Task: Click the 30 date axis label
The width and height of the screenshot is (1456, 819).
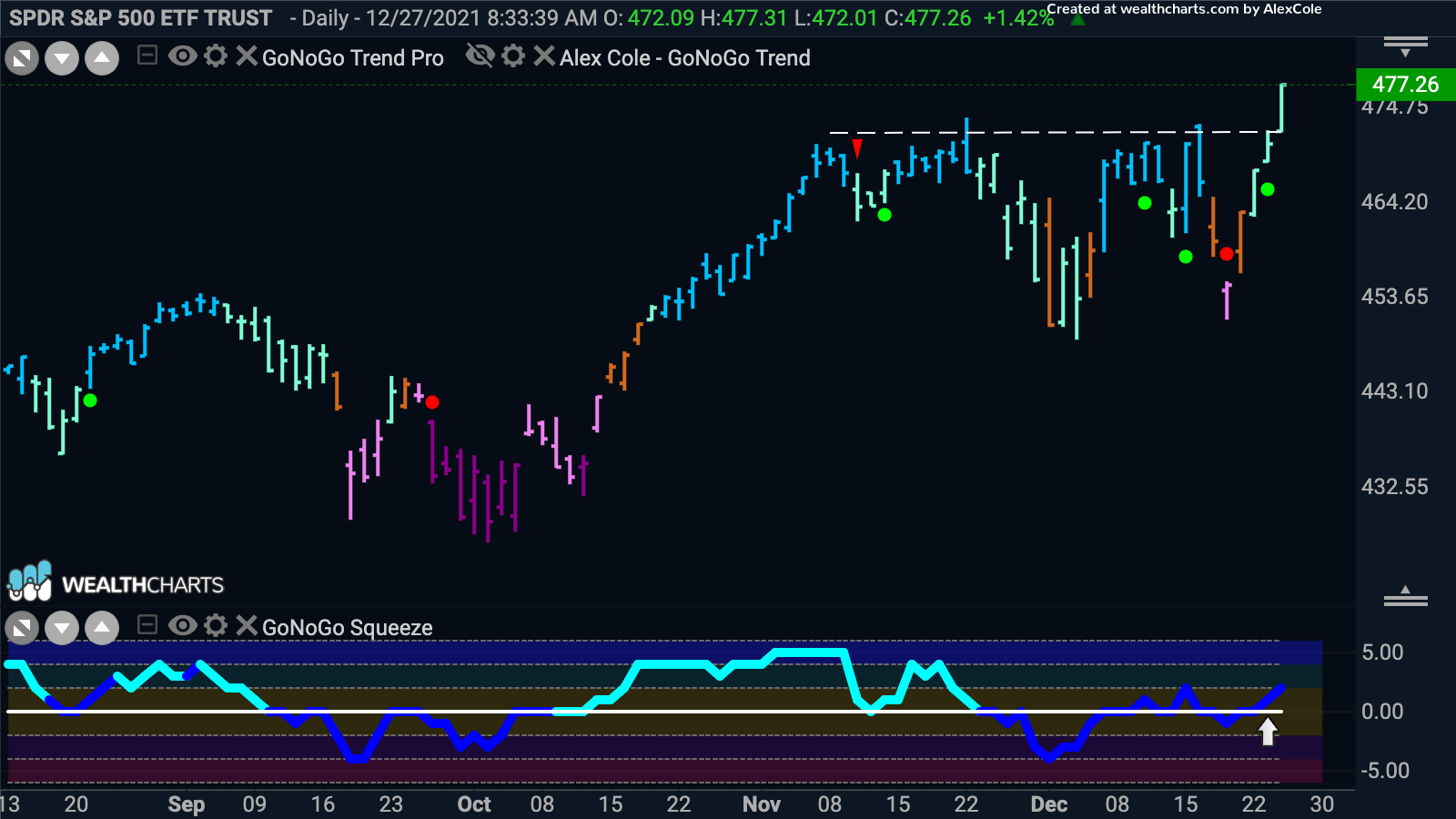Action: click(1322, 804)
